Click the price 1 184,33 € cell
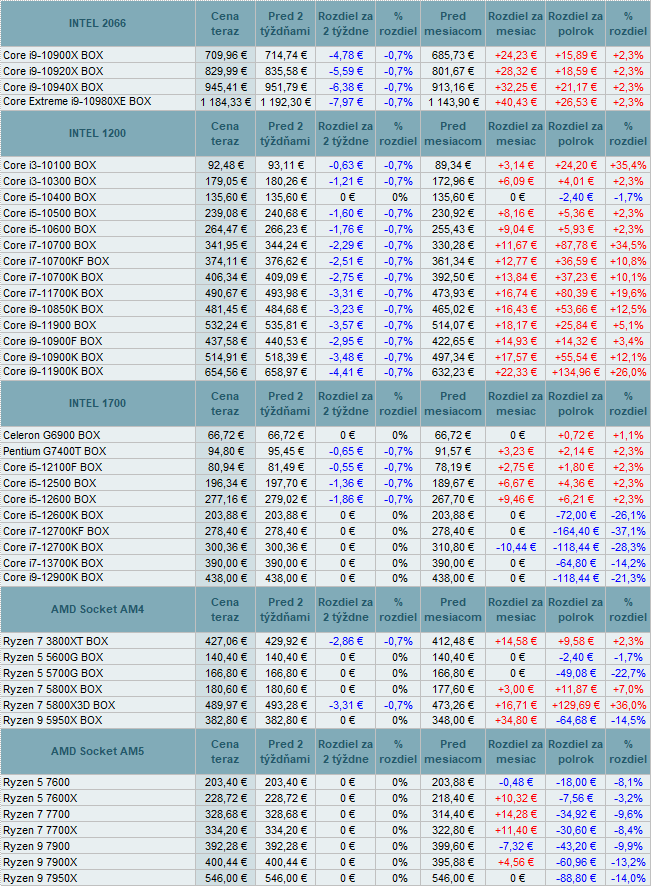651x886 pixels. pyautogui.click(x=225, y=102)
